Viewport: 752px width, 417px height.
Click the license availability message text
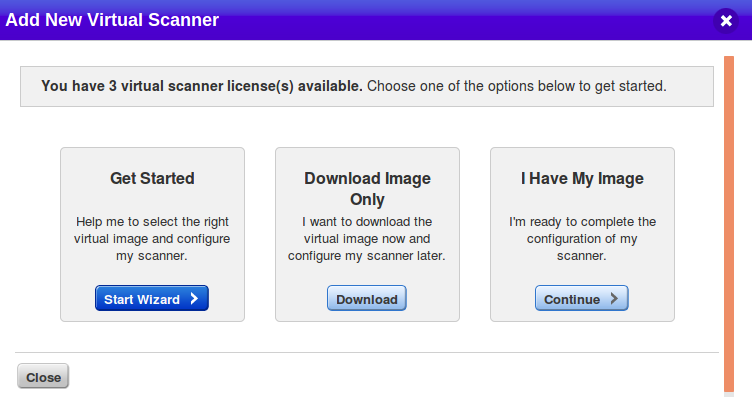click(354, 86)
